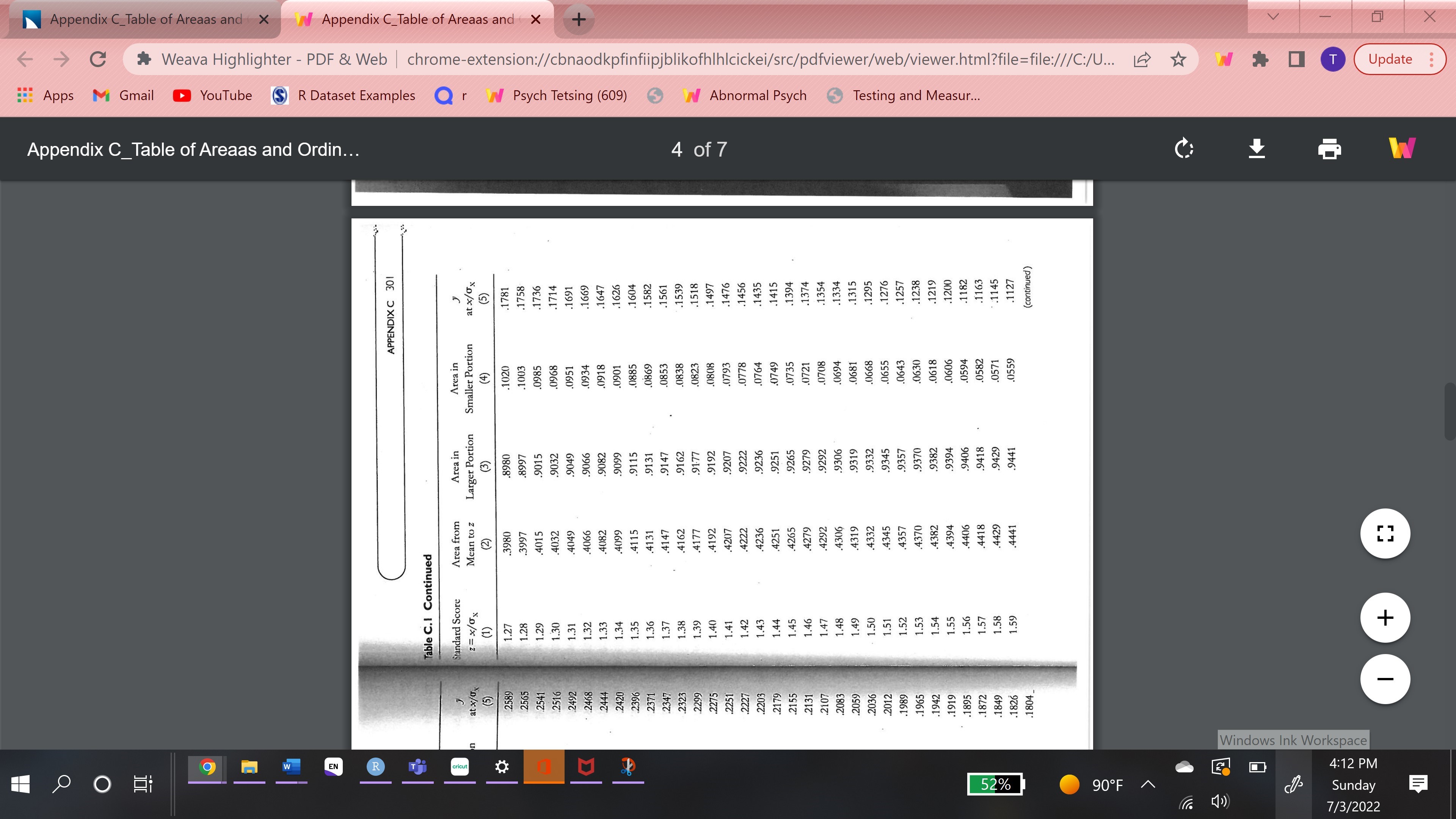This screenshot has width=1456, height=819.
Task: Open the Gmail bookmark
Action: coord(123,95)
